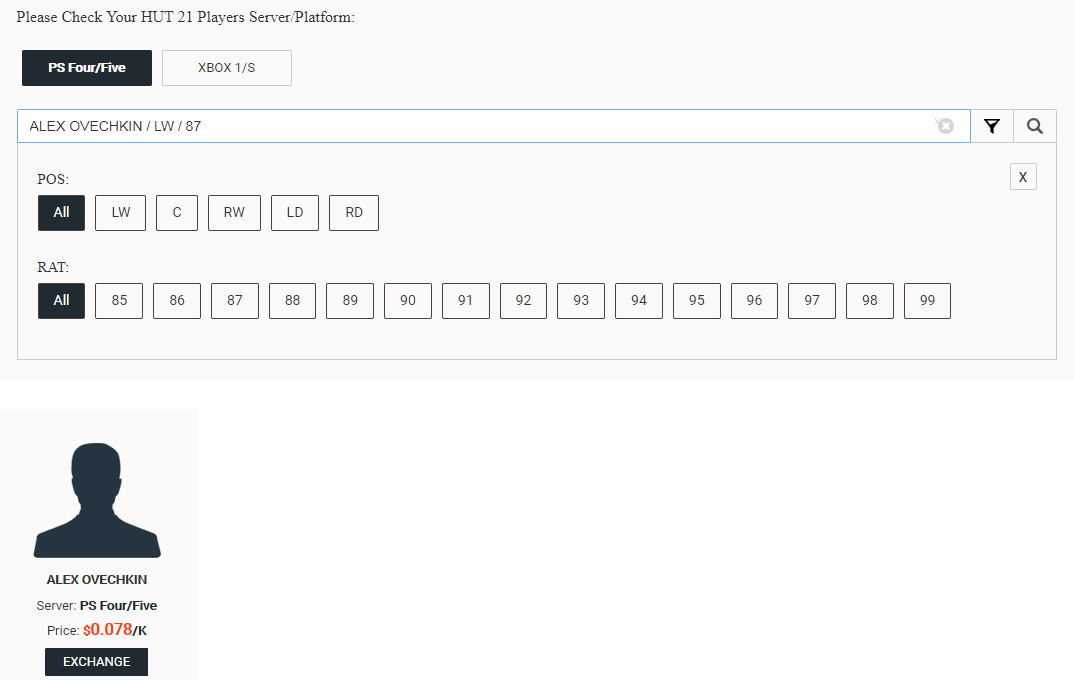Click the $0.078/K price text
The image size is (1074, 680).
click(x=115, y=630)
